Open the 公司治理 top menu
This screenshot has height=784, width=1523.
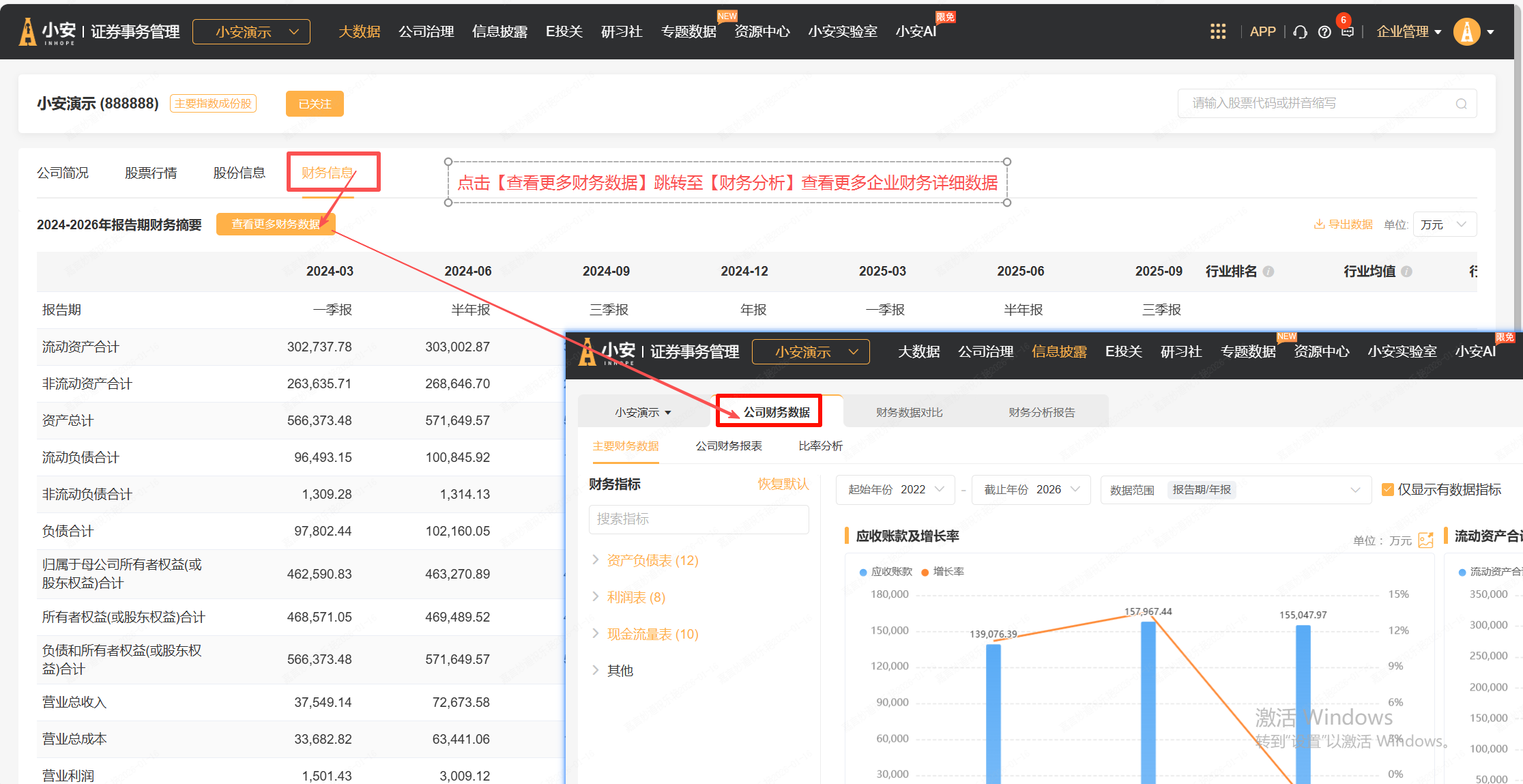426,31
